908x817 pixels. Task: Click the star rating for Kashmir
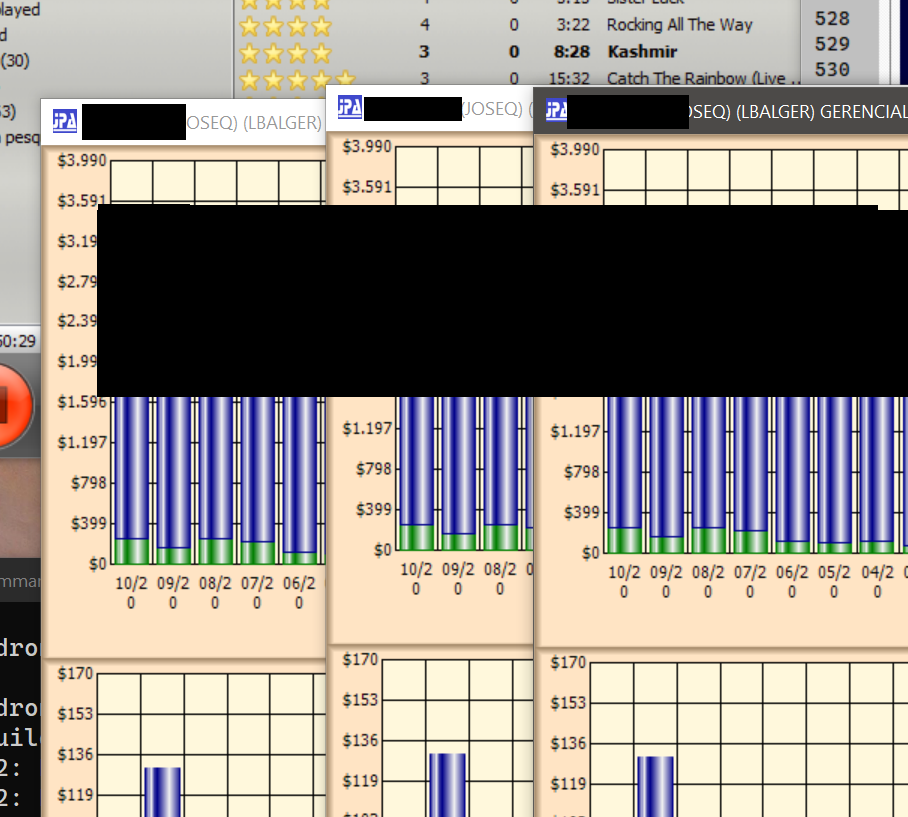(284, 52)
